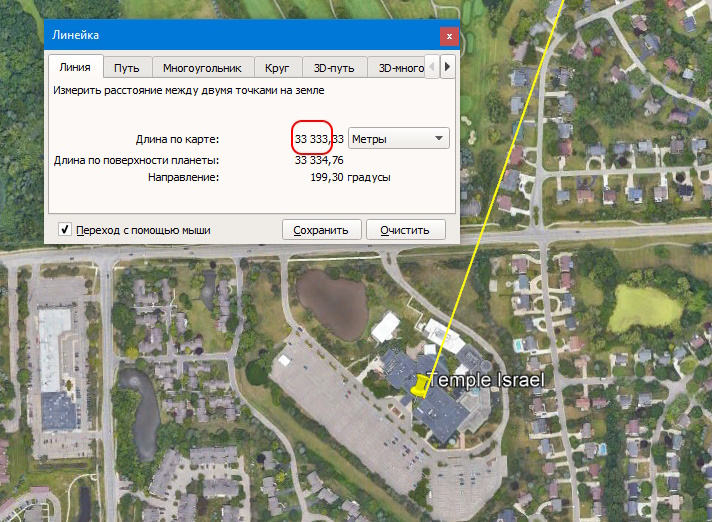Click the 33 333,33 map length value

(319, 139)
